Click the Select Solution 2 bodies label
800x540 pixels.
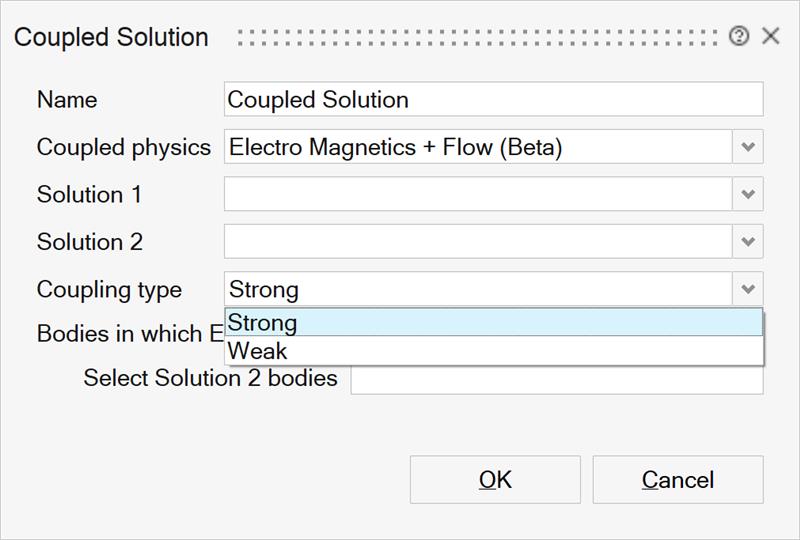[x=210, y=379]
